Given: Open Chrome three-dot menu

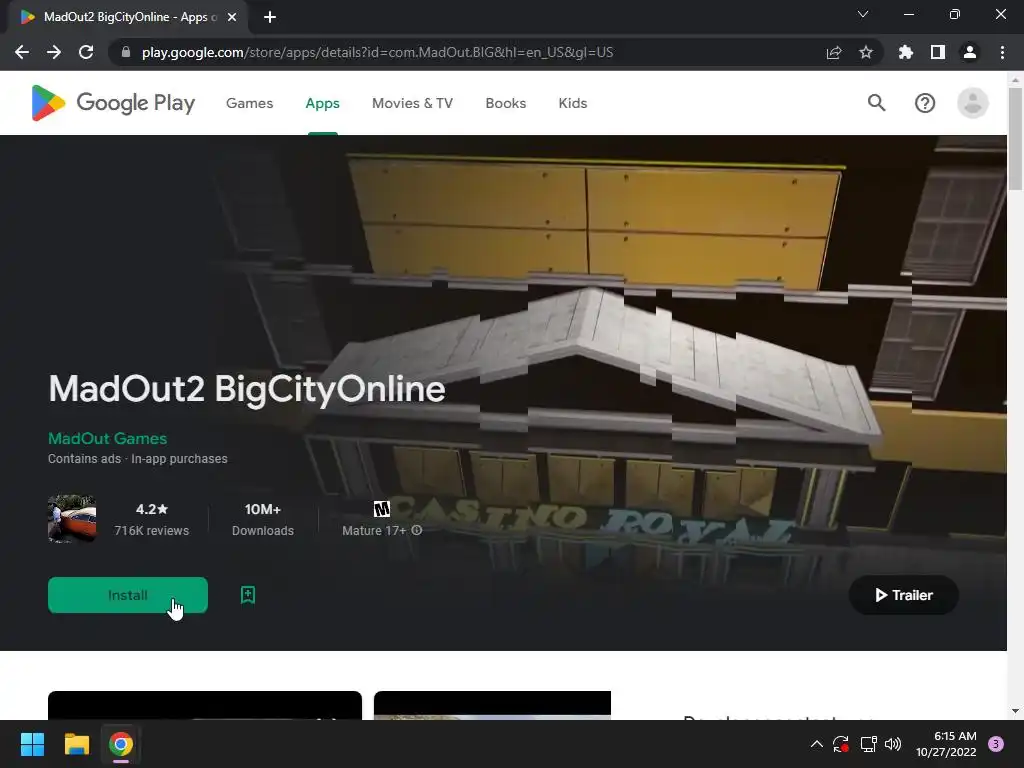Looking at the screenshot, I should click(x=1002, y=52).
